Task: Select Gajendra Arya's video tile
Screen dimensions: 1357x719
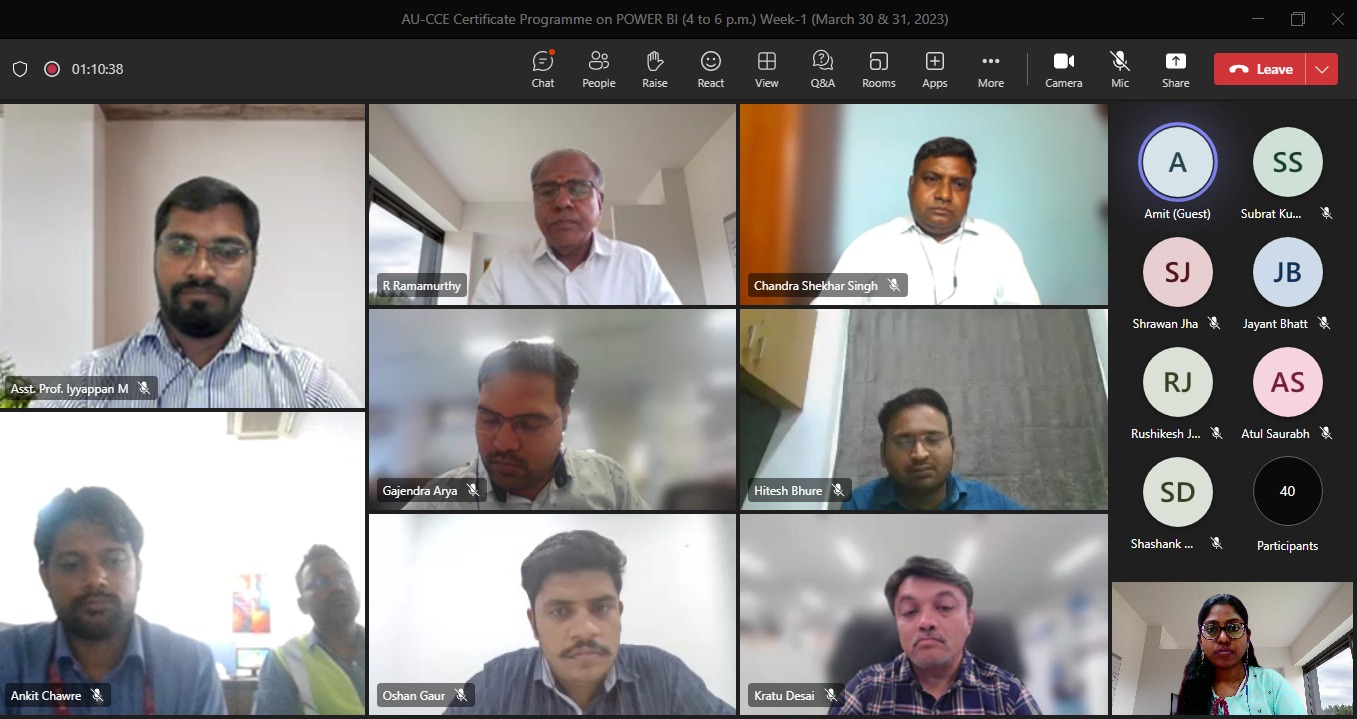Action: coord(552,409)
